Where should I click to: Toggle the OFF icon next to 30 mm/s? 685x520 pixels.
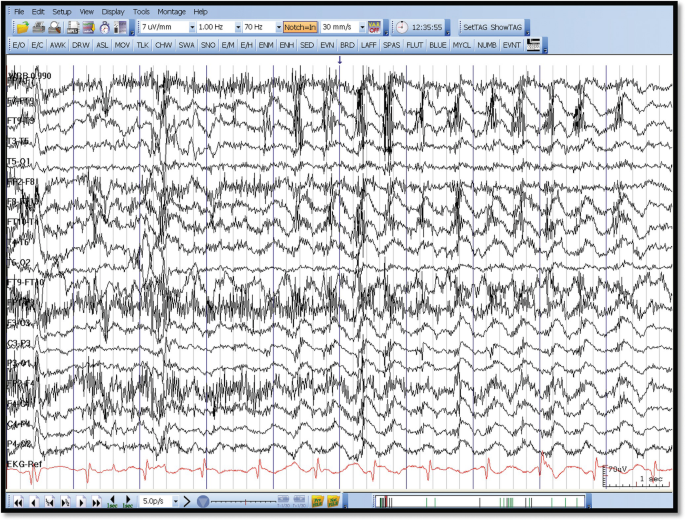(x=374, y=27)
